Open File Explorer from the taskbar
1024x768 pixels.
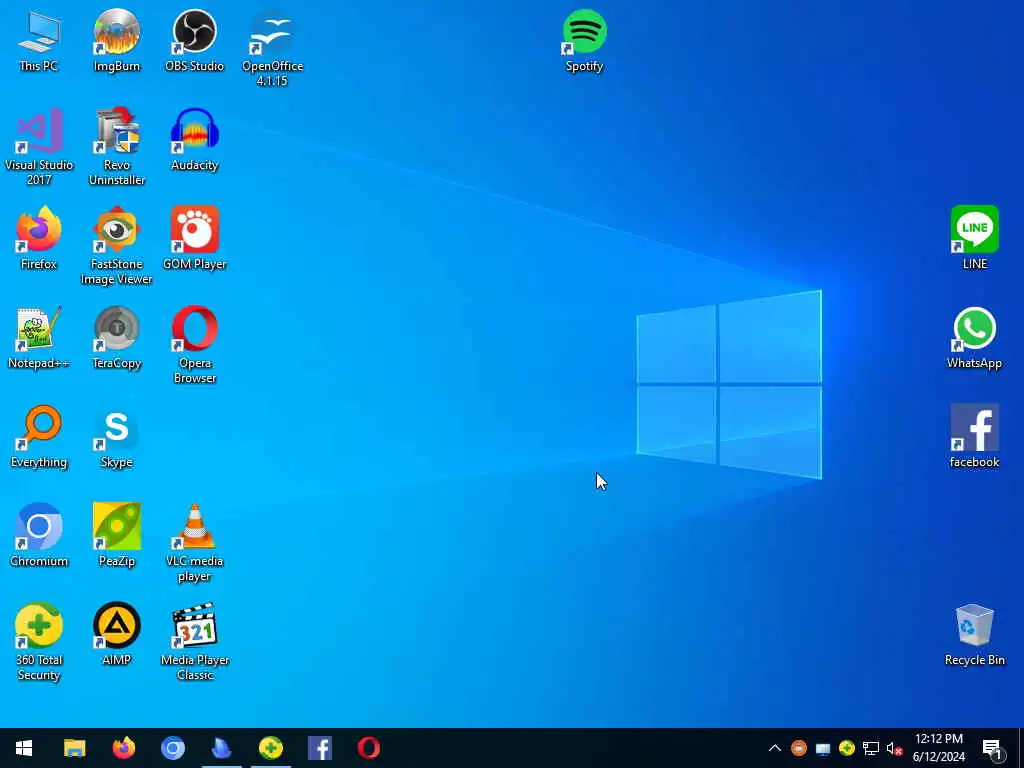(74, 748)
